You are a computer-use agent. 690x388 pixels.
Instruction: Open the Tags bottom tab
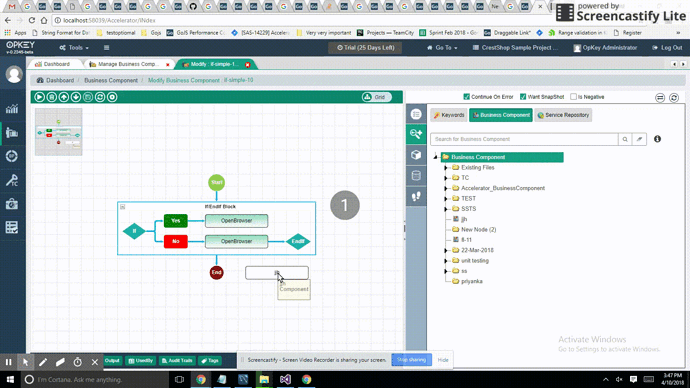[x=210, y=361]
